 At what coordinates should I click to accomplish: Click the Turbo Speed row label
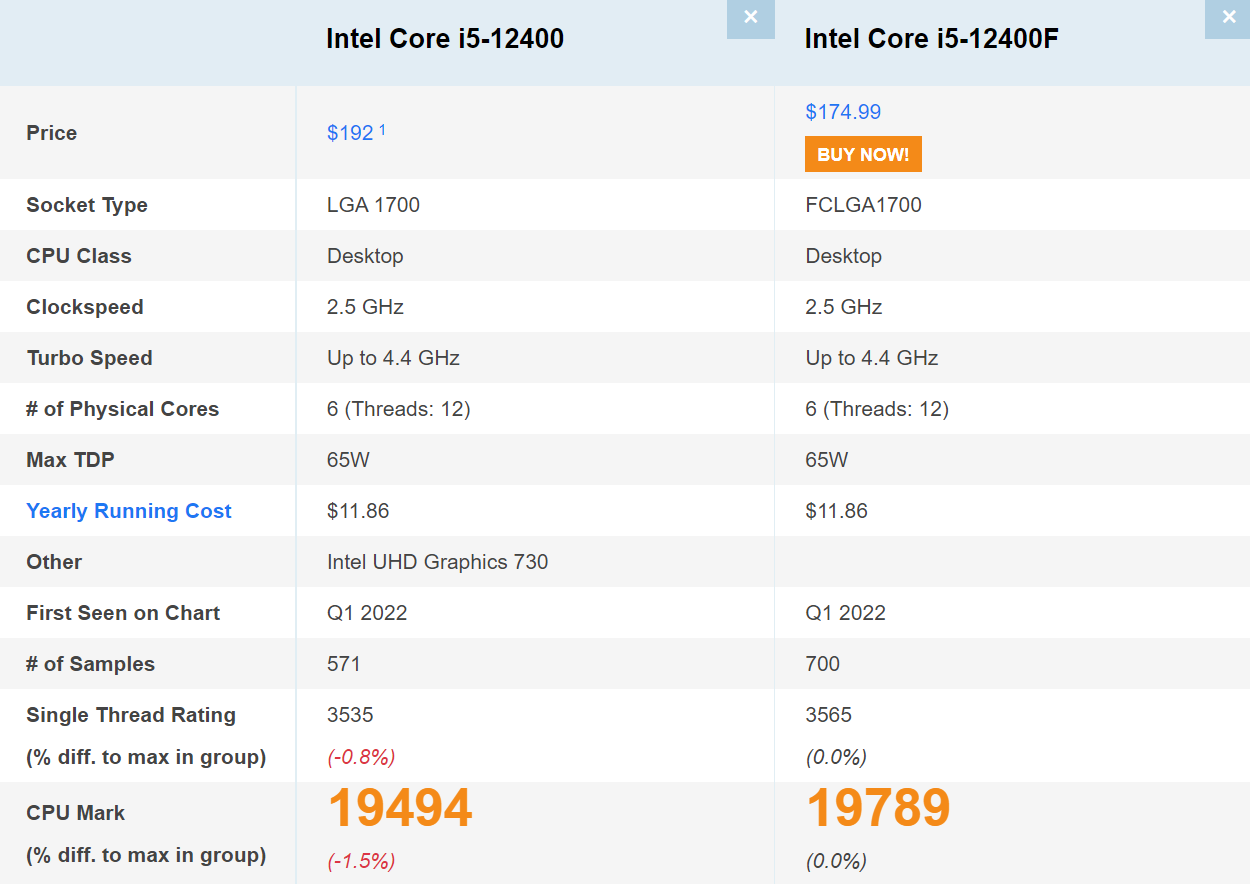pos(89,358)
